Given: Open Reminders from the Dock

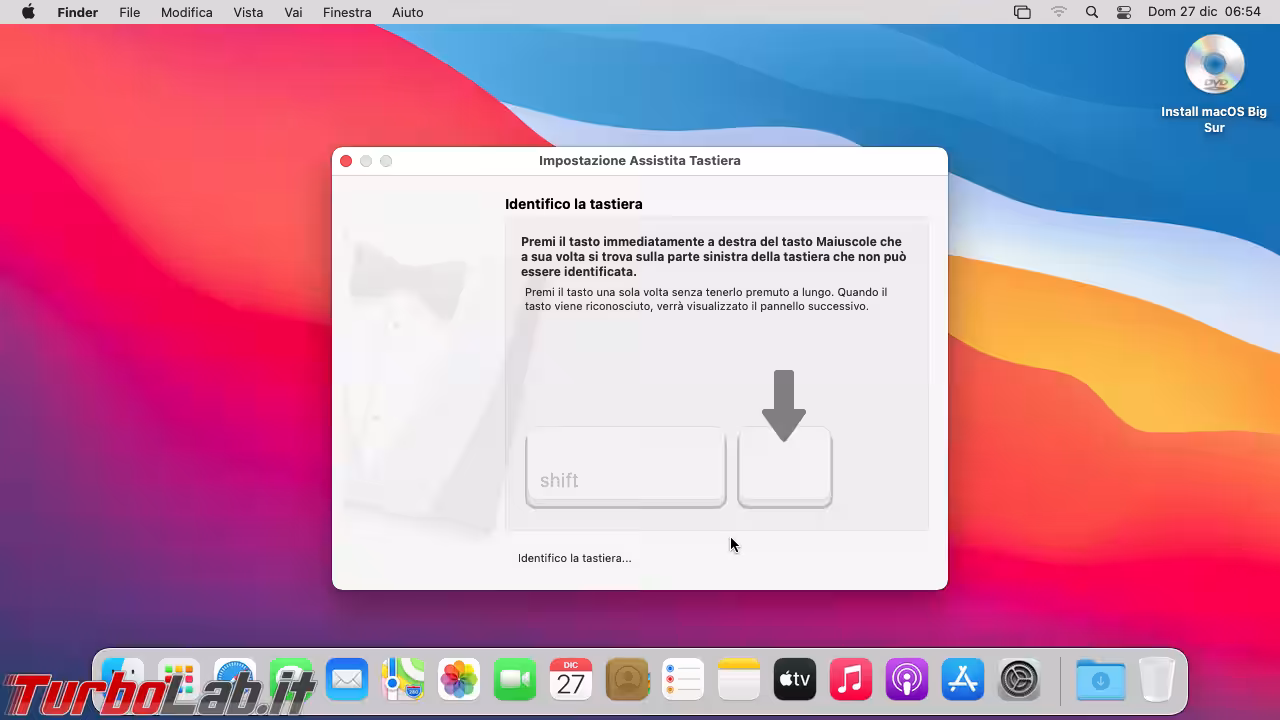Looking at the screenshot, I should [x=683, y=681].
